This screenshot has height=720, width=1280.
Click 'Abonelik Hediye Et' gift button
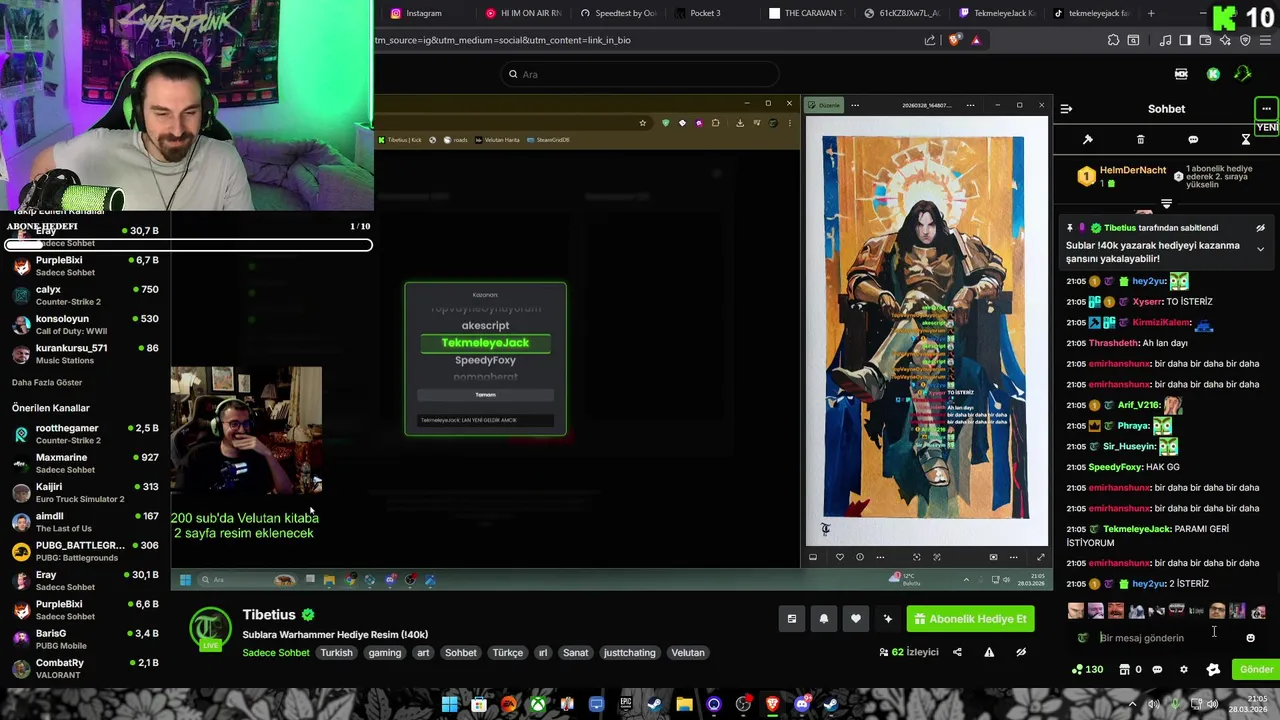tap(970, 619)
